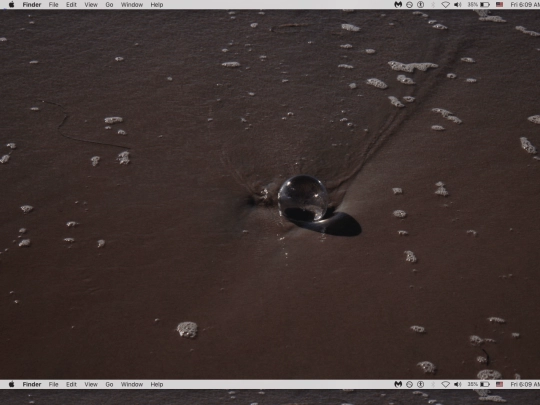Open the File menu in the lower menu bar
The height and width of the screenshot is (405, 540).
point(53,384)
